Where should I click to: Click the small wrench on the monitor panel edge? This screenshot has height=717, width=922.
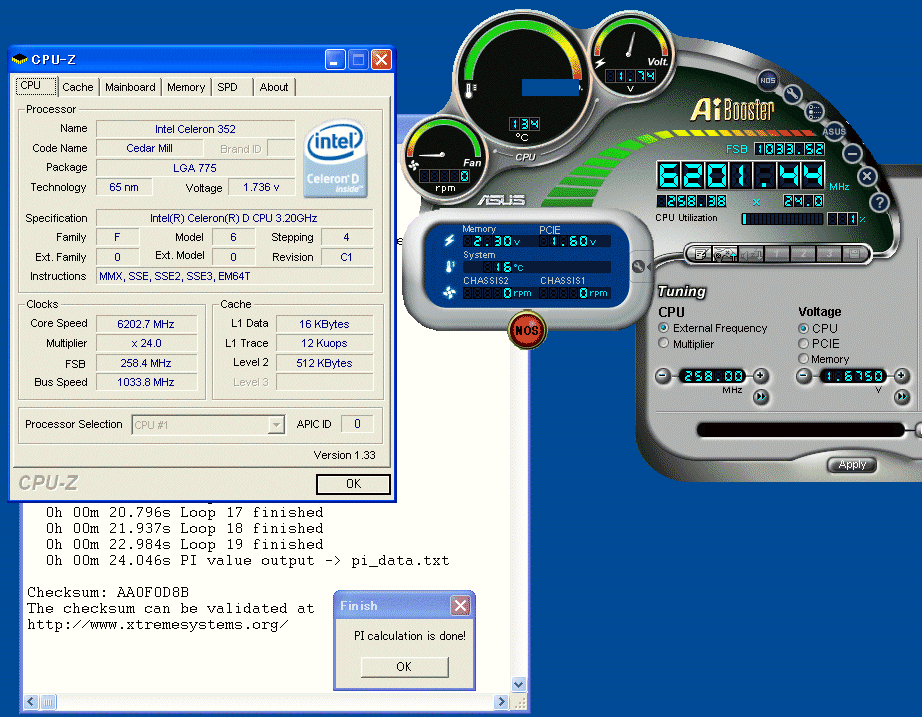point(638,266)
